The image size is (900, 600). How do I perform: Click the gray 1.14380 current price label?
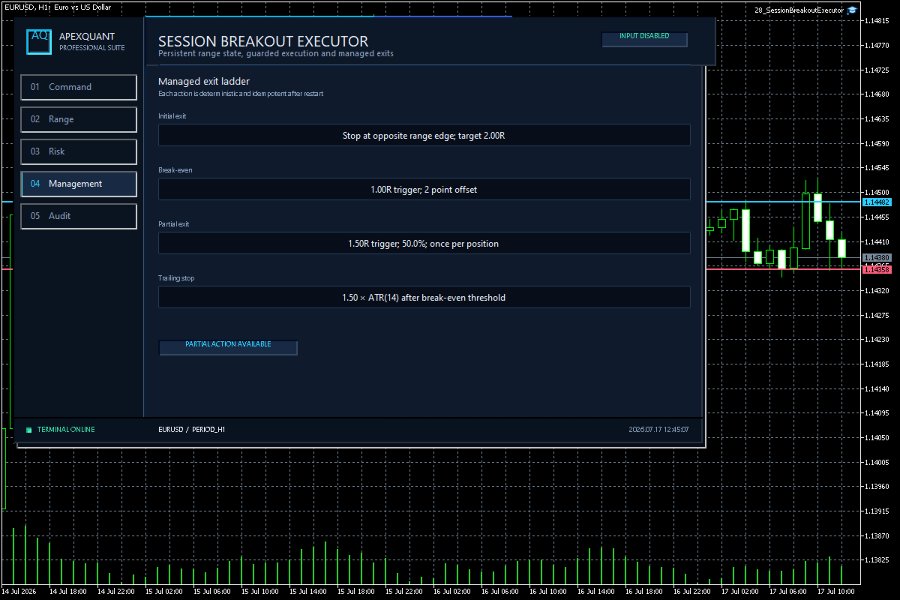click(x=876, y=258)
